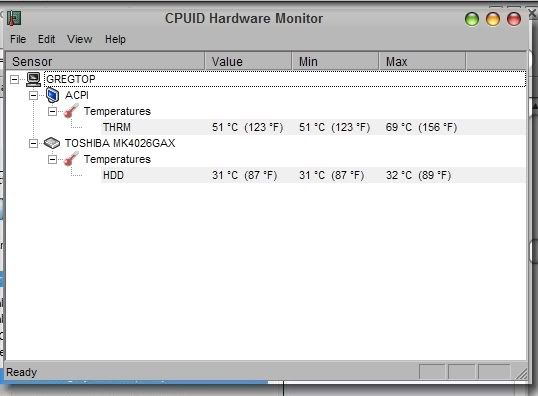538x396 pixels.
Task: Collapse the ACPI tree node
Action: [x=33, y=95]
